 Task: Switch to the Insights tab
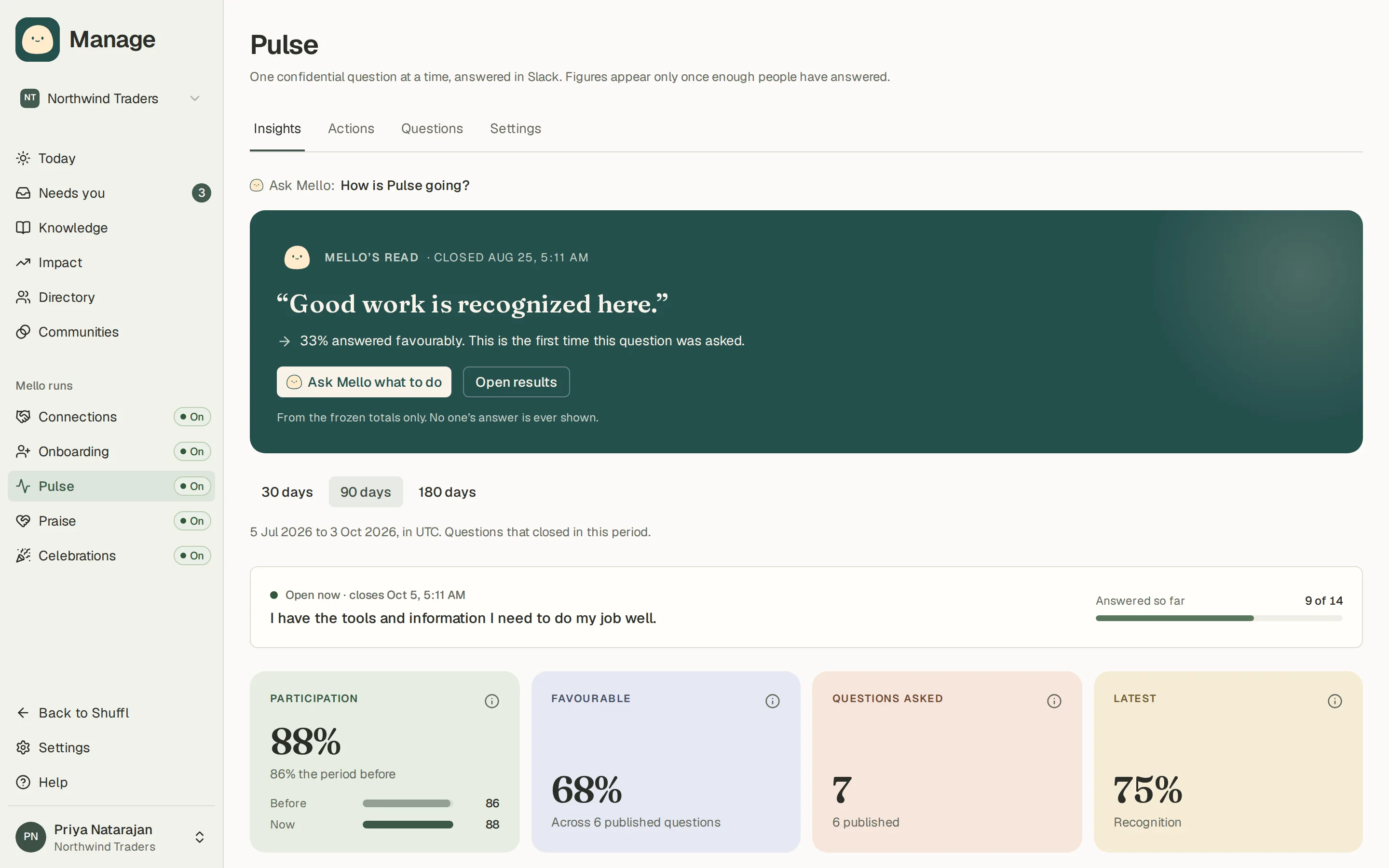coord(277,129)
